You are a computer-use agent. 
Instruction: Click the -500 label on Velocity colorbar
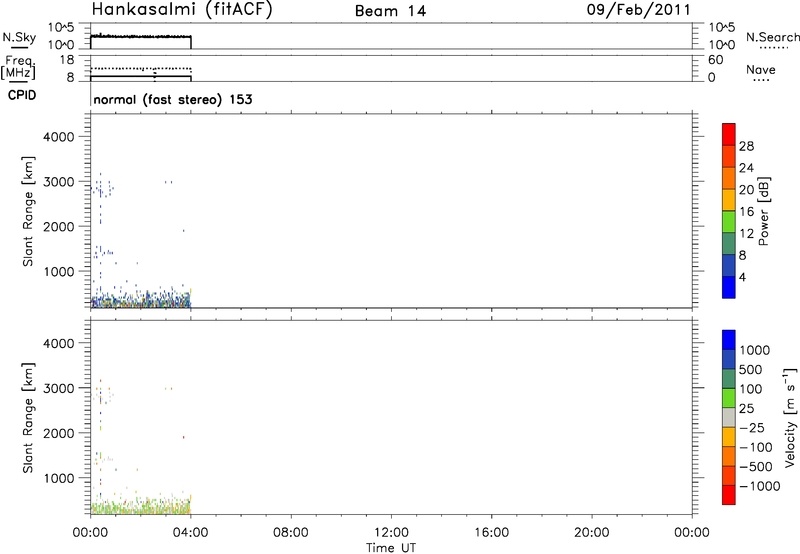(756, 467)
